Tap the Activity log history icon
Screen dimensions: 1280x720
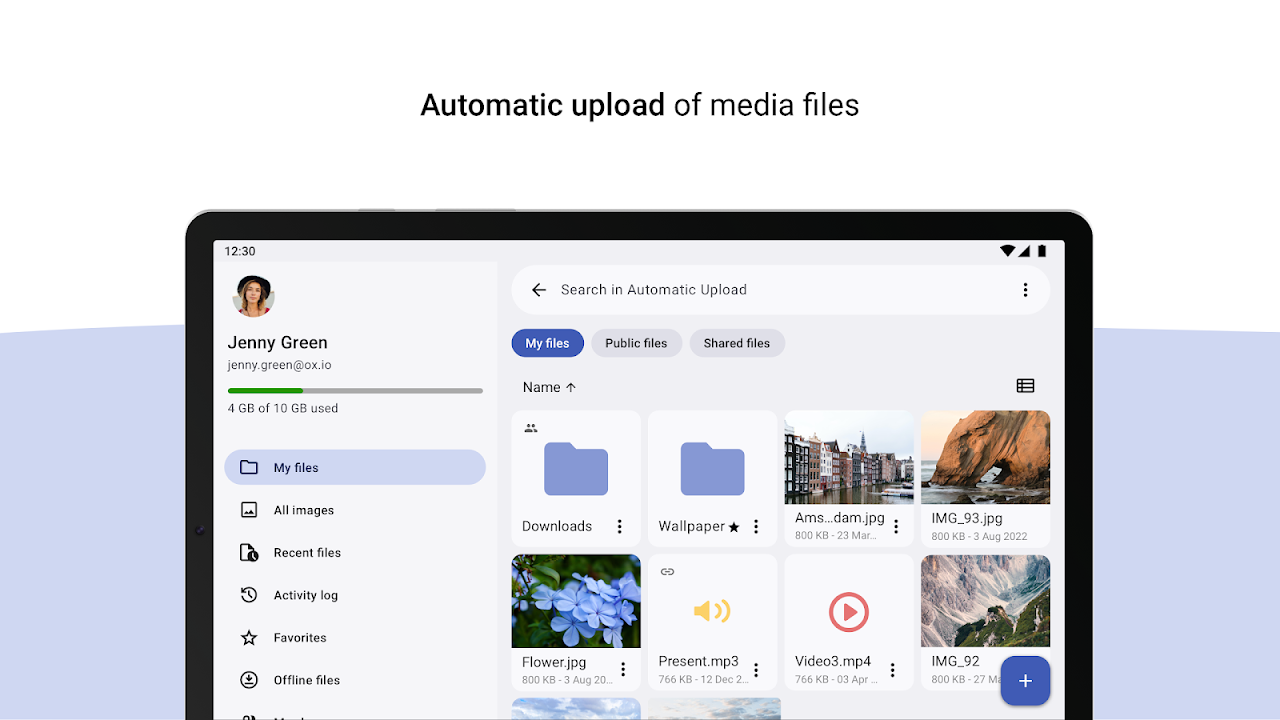(x=249, y=595)
